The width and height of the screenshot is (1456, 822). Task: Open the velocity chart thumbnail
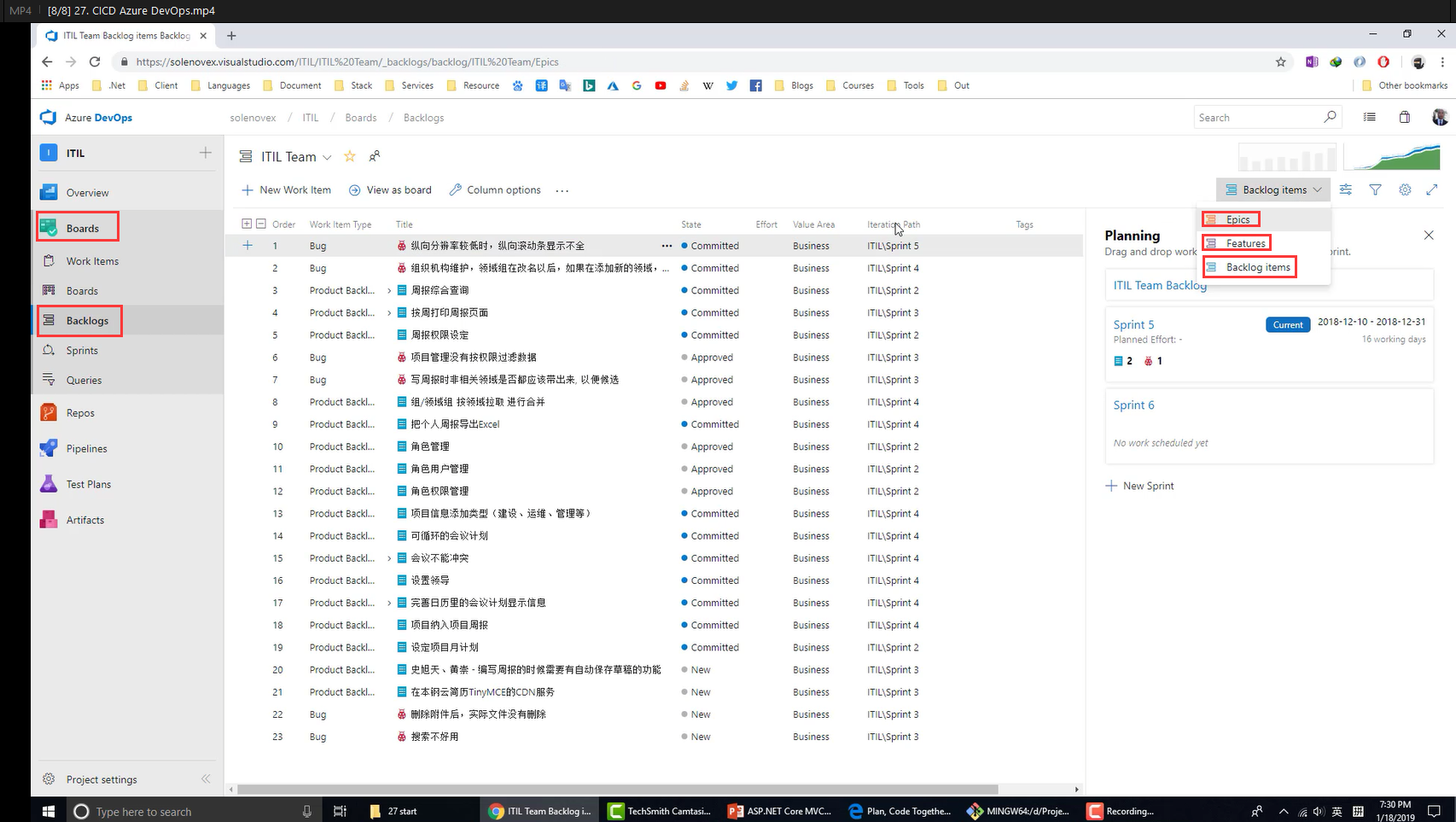pos(1287,156)
